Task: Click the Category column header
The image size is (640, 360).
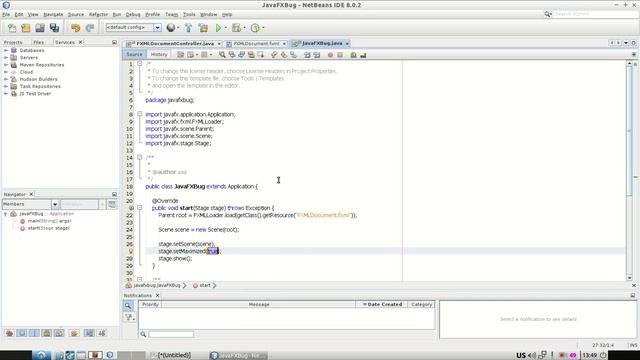Action: click(421, 304)
